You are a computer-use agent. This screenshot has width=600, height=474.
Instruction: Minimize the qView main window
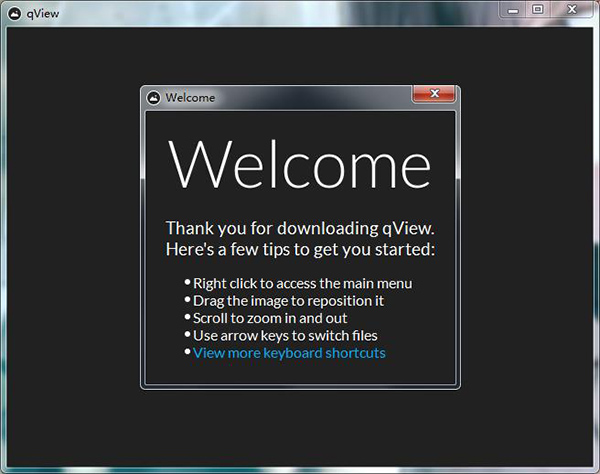tap(513, 10)
